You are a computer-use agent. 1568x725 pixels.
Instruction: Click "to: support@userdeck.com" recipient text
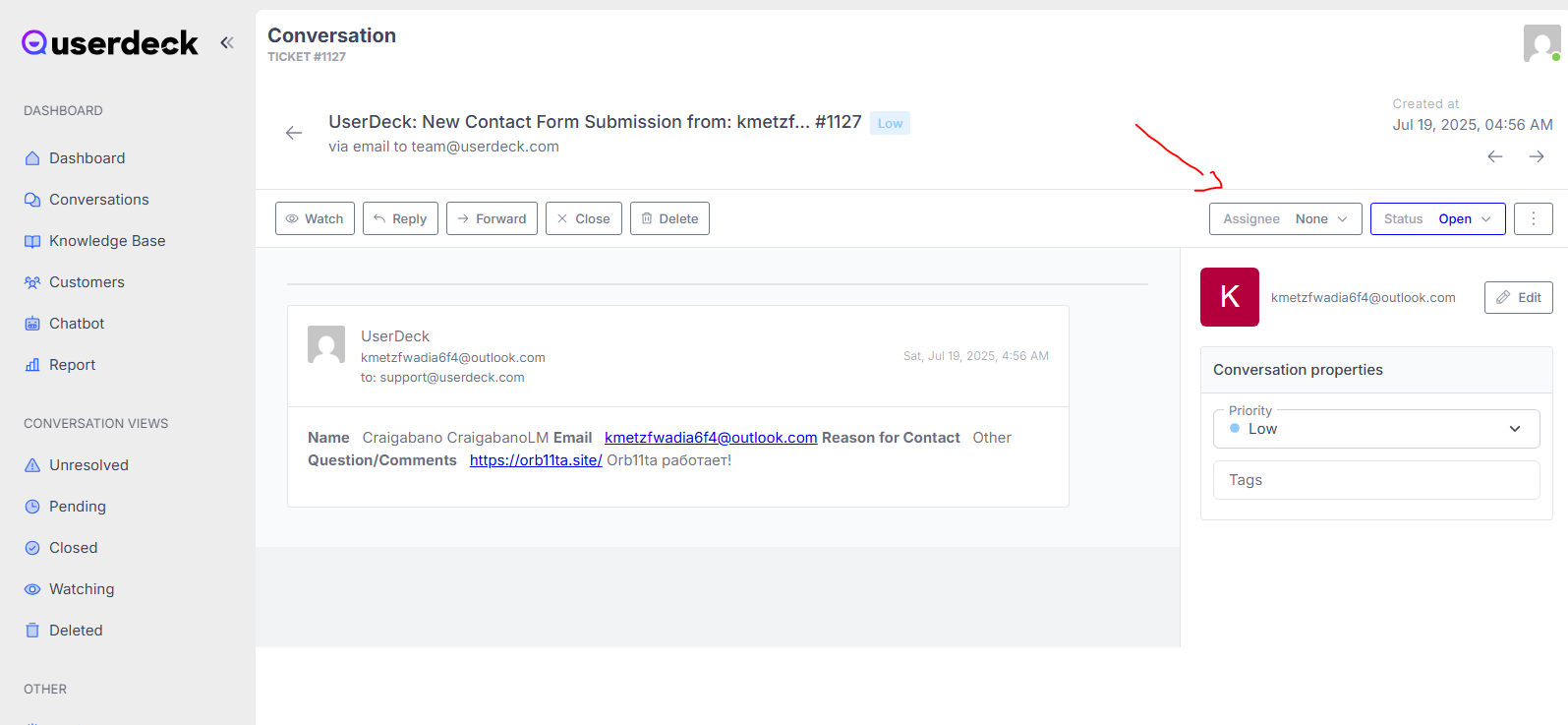(x=442, y=378)
